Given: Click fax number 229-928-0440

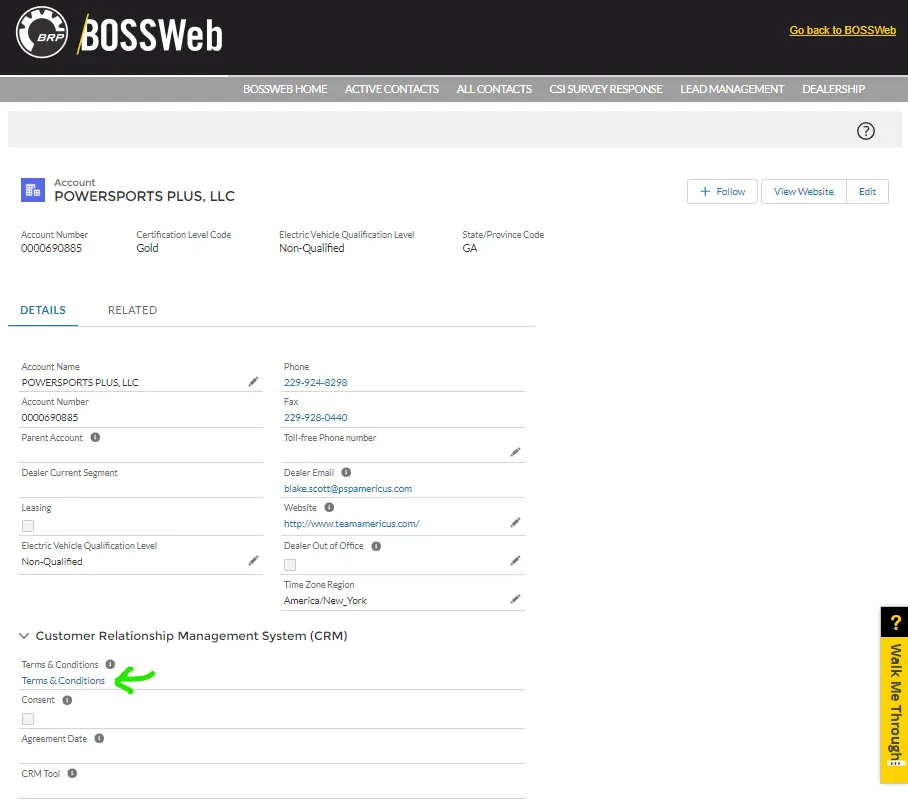Looking at the screenshot, I should tap(316, 418).
